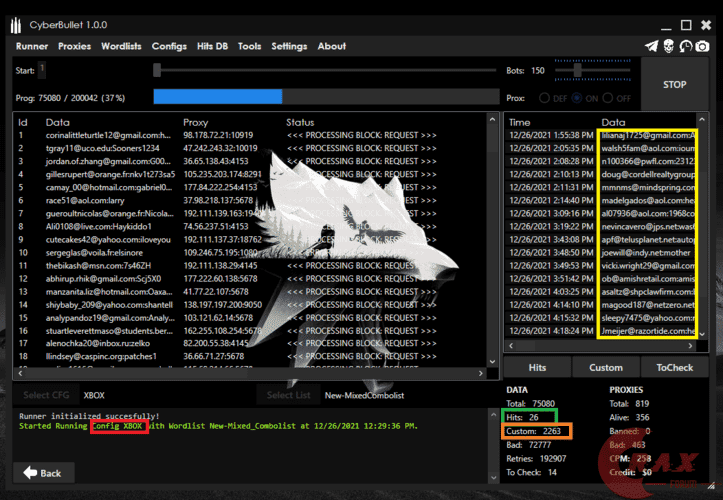Screen dimensions: 723x500
Task: Select the OFF proxy mode radio
Action: click(608, 98)
